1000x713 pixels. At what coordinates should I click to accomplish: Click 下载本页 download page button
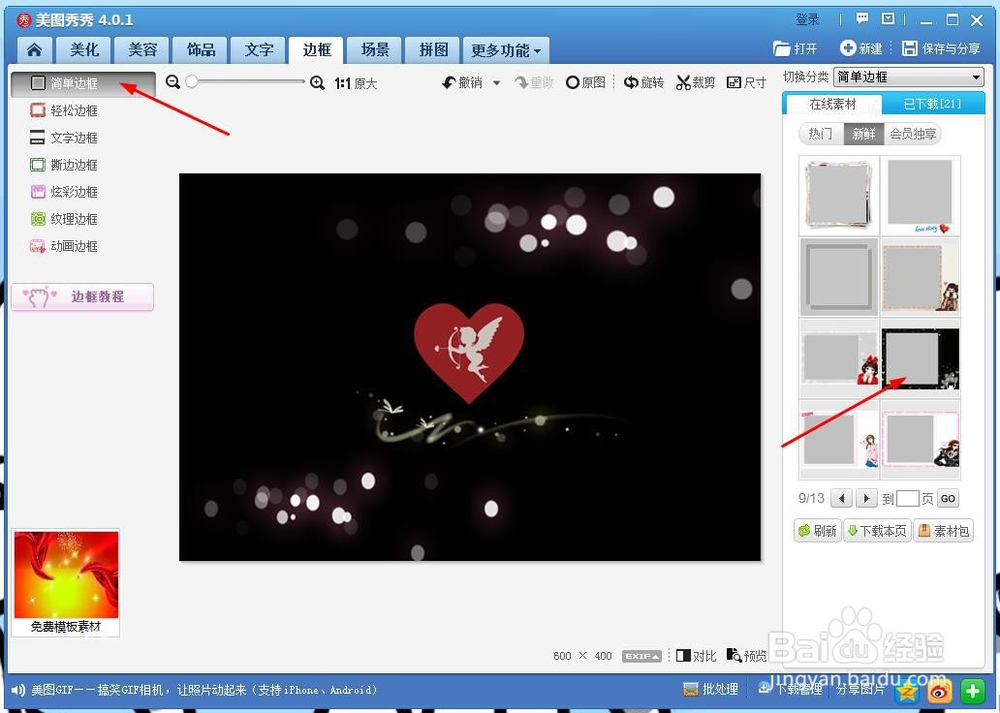[877, 531]
